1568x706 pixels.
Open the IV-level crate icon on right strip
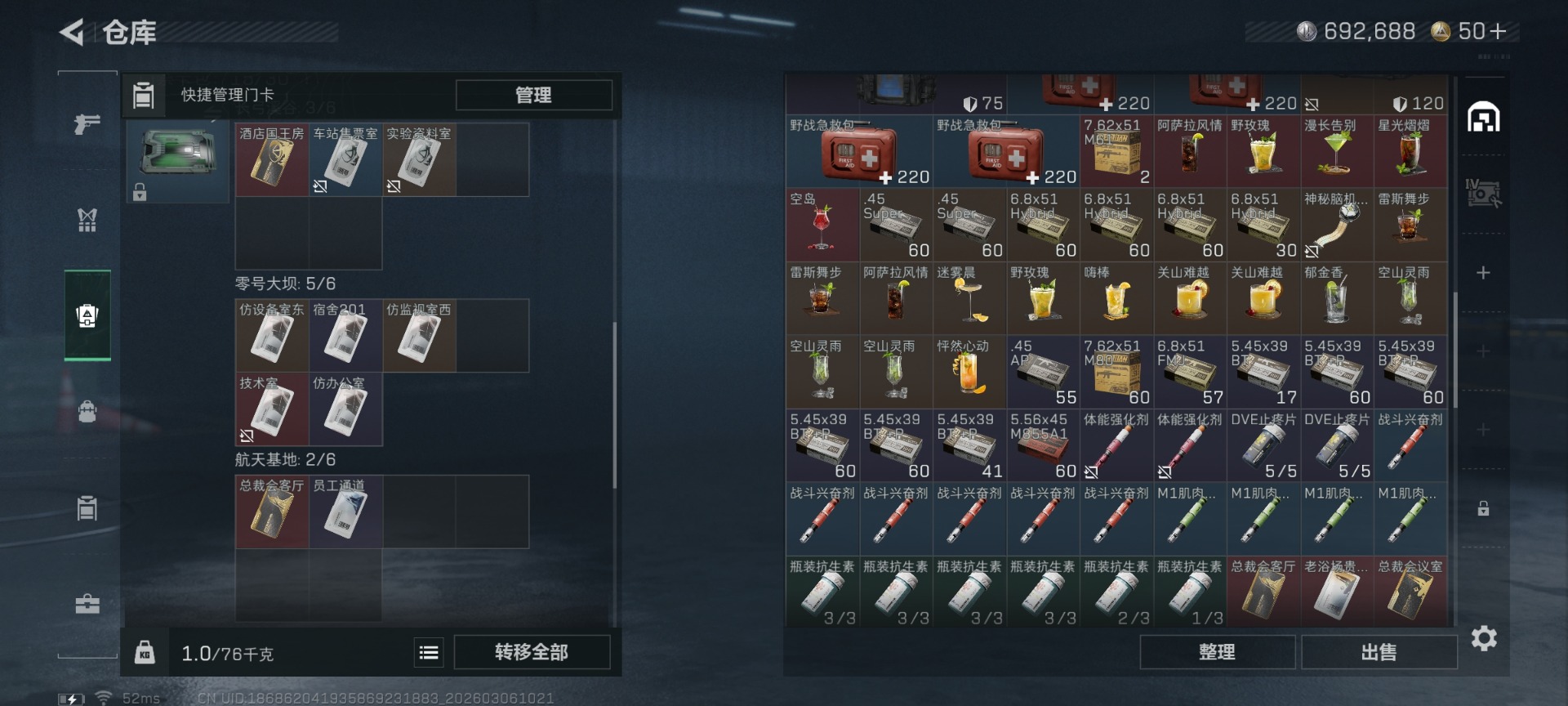[1483, 194]
